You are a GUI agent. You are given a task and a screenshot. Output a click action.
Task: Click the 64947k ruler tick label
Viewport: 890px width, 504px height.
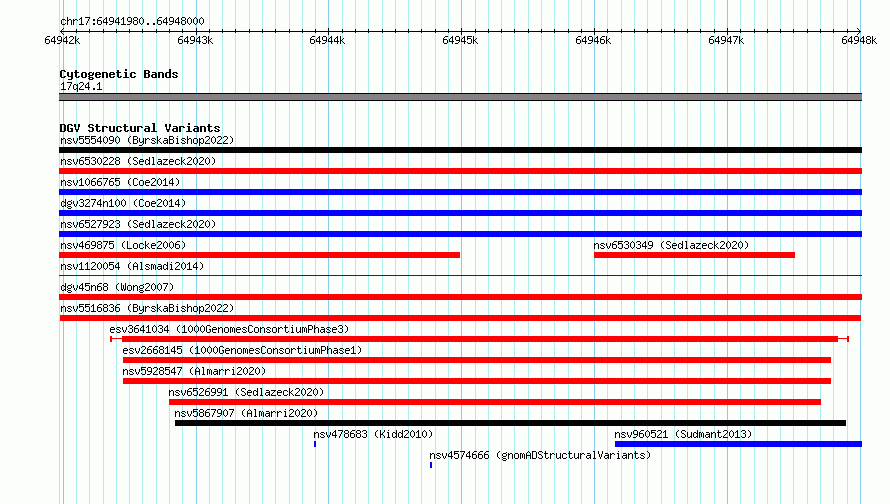tap(726, 40)
